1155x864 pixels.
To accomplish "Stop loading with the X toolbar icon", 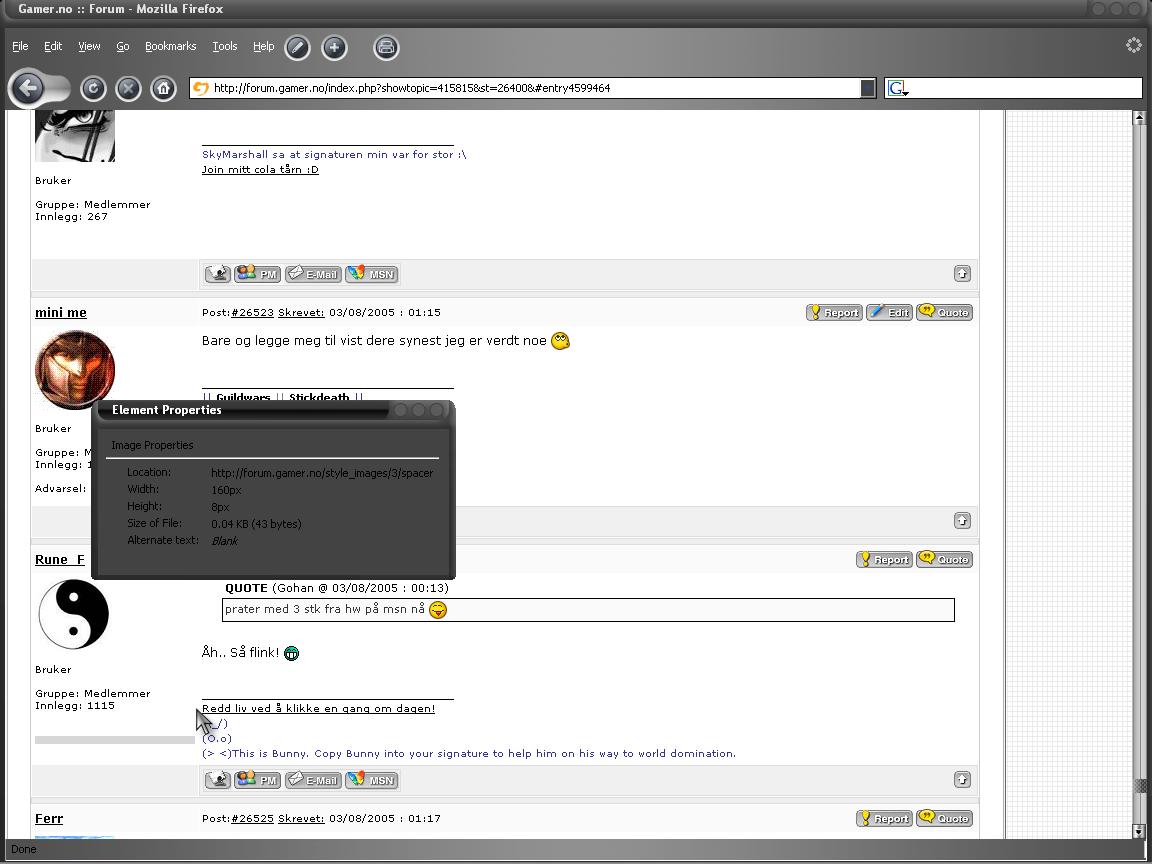I will click(x=128, y=89).
